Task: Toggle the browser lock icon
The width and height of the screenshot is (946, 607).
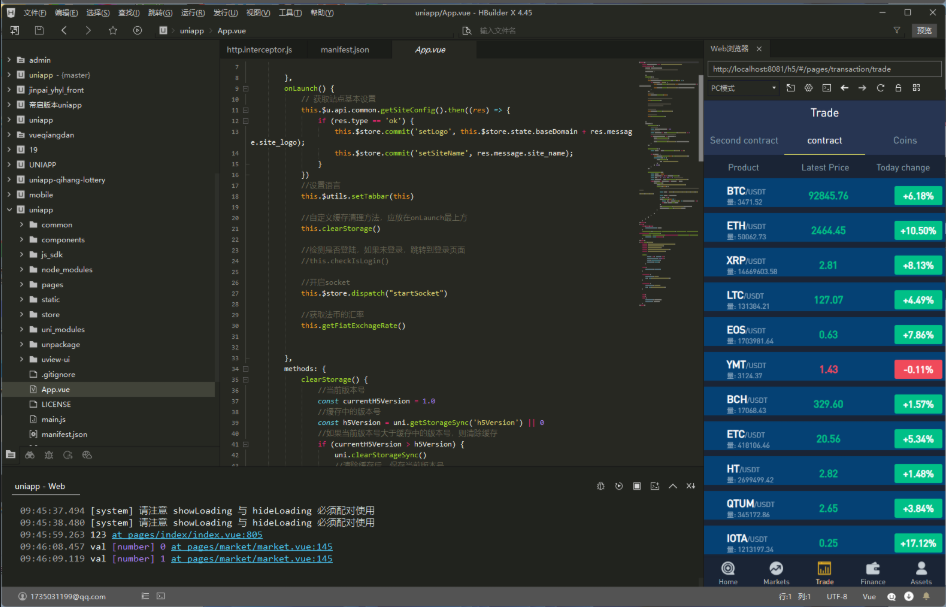Action: (x=898, y=88)
